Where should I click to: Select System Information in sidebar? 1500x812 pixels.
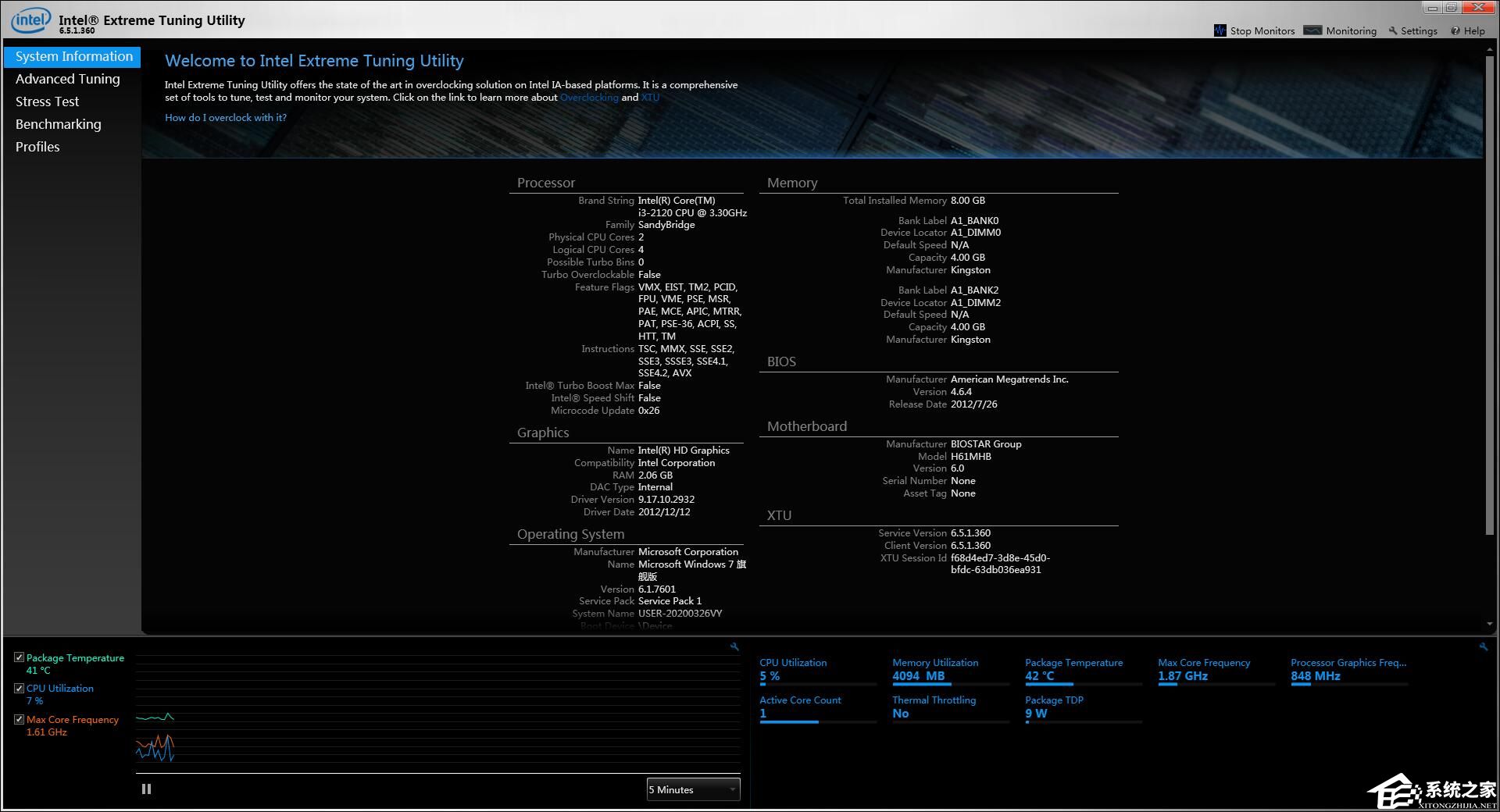73,56
